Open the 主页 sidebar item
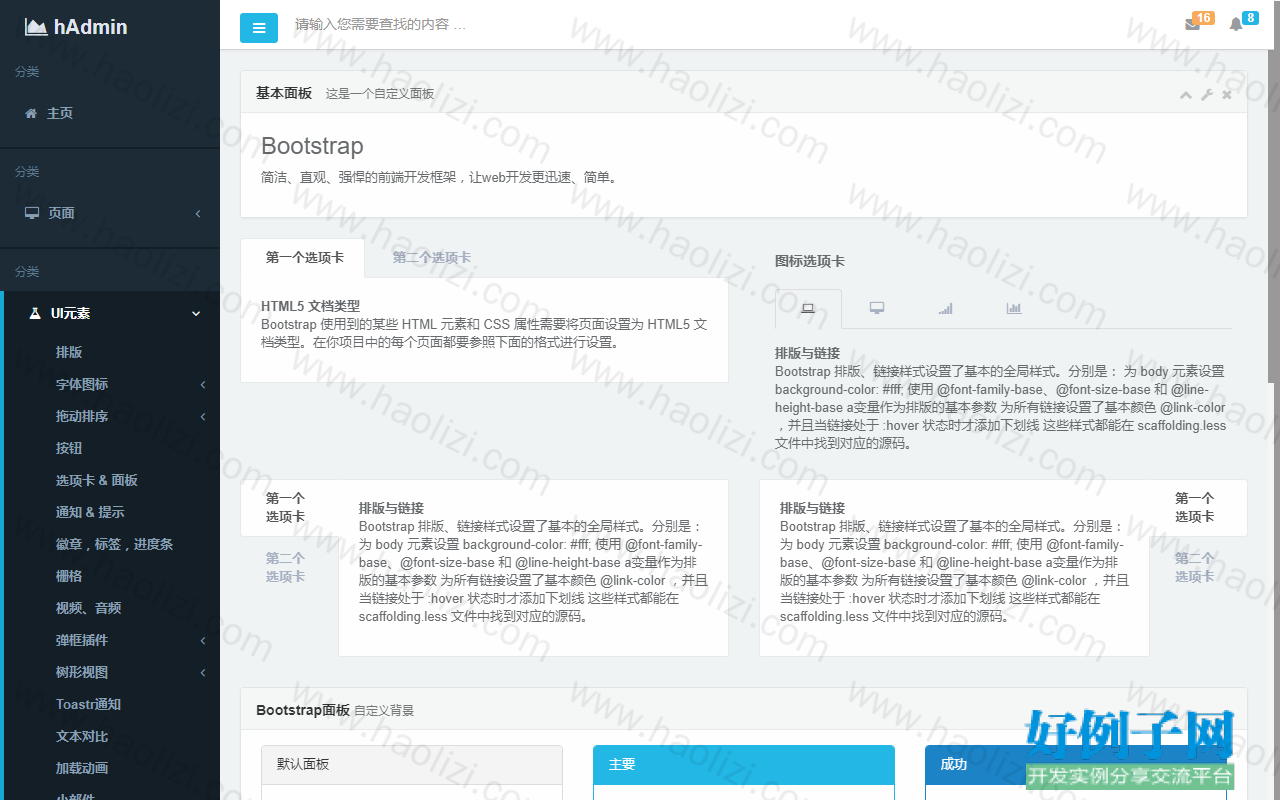This screenshot has height=800, width=1280. click(x=110, y=113)
